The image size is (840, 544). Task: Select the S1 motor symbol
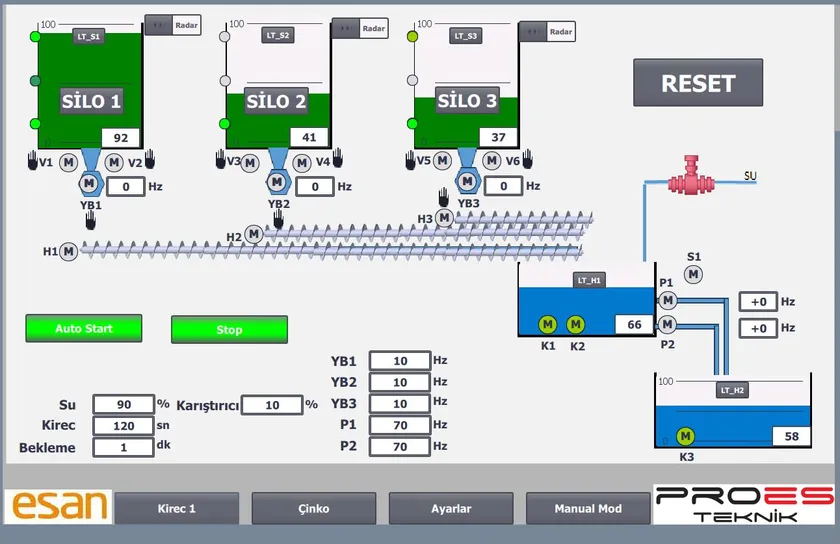click(x=693, y=274)
